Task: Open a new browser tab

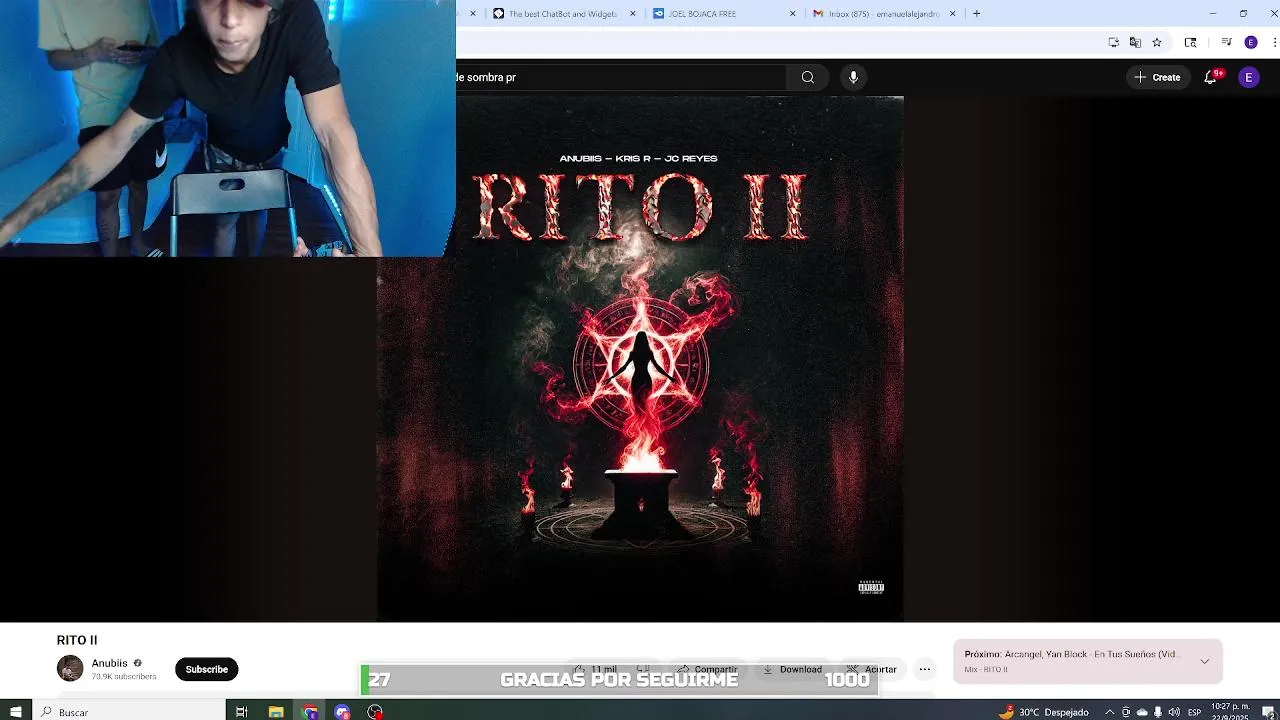Action: click(x=977, y=14)
